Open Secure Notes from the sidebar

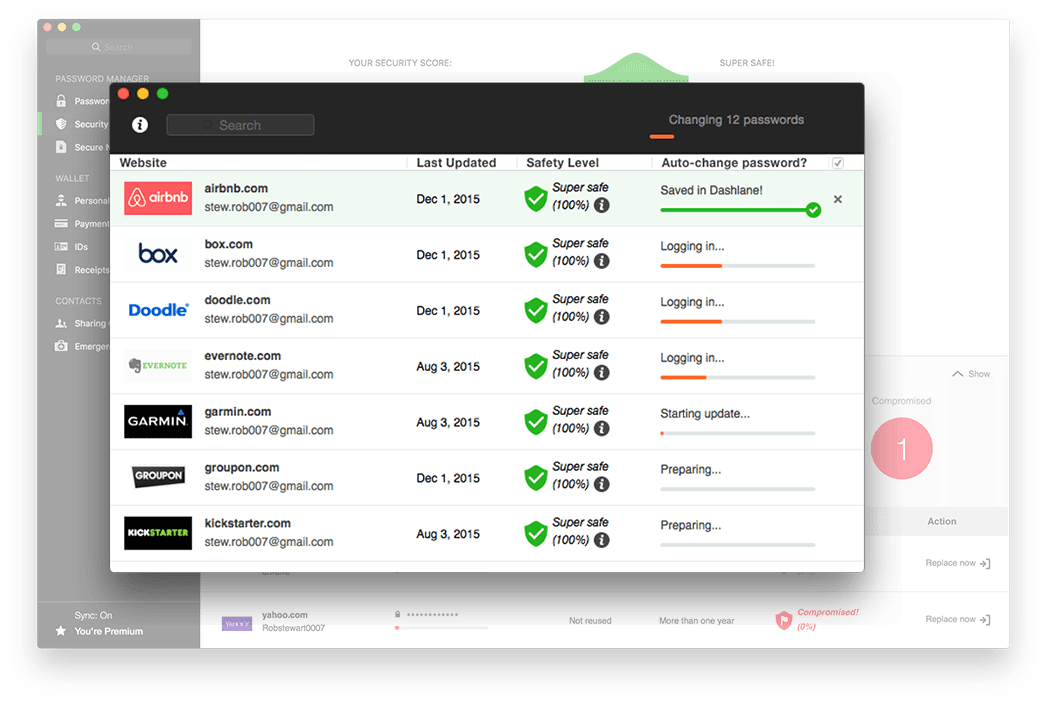coord(61,146)
